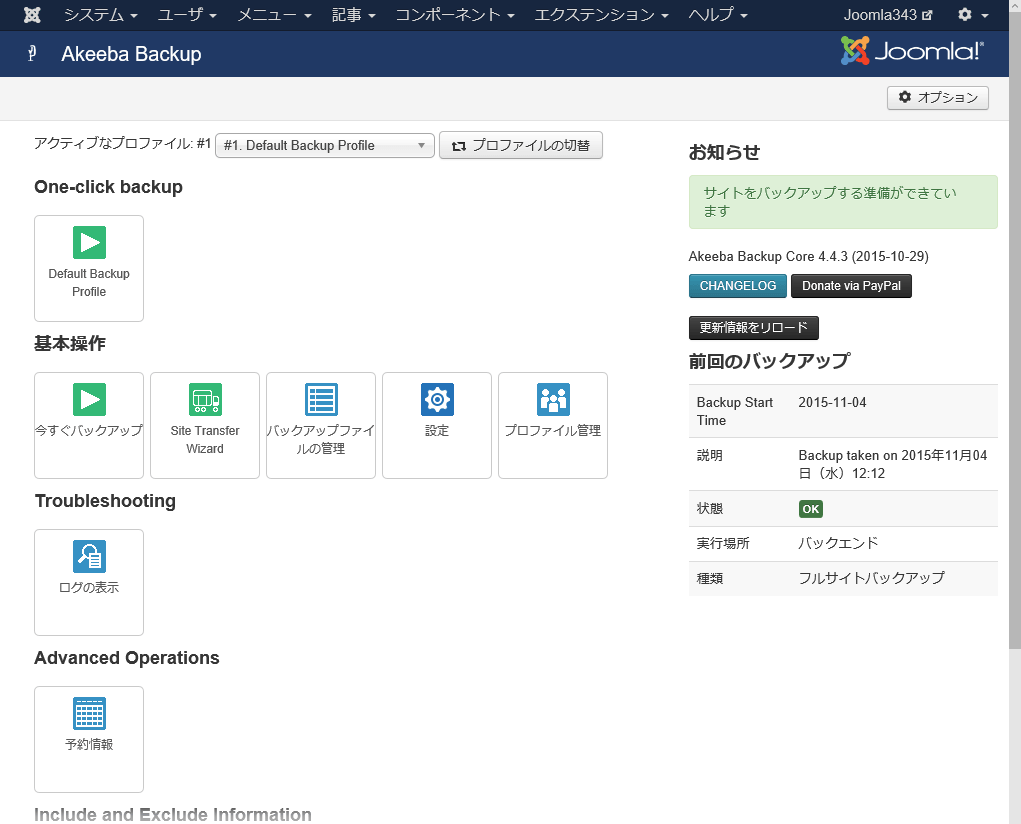Open the ヘルプ menu
The image size is (1021, 824).
pyautogui.click(x=718, y=14)
